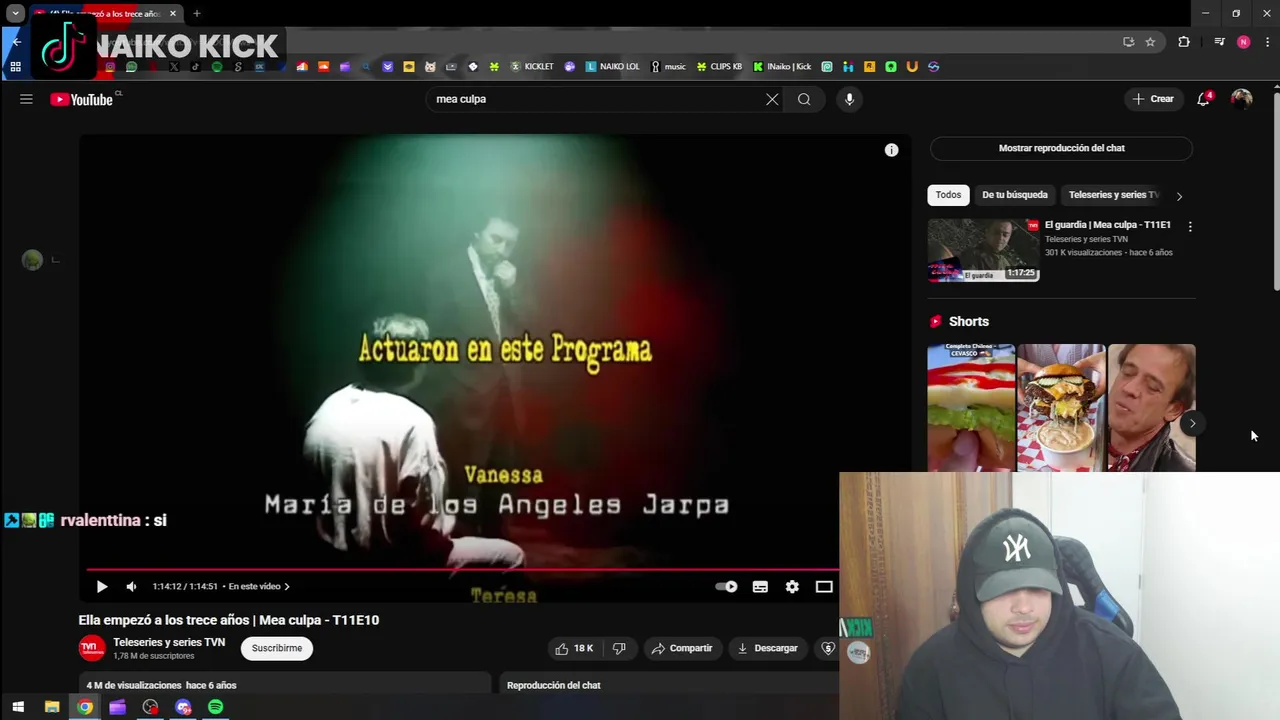Viewport: 1280px width, 720px height.
Task: Open the CLIPS KB bookmark
Action: (x=720, y=67)
